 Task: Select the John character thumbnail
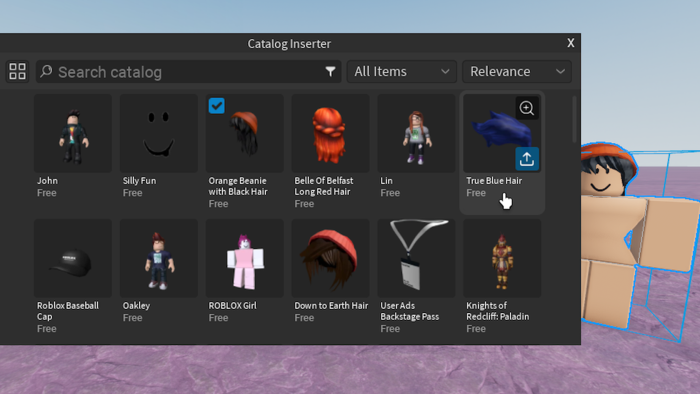(73, 133)
